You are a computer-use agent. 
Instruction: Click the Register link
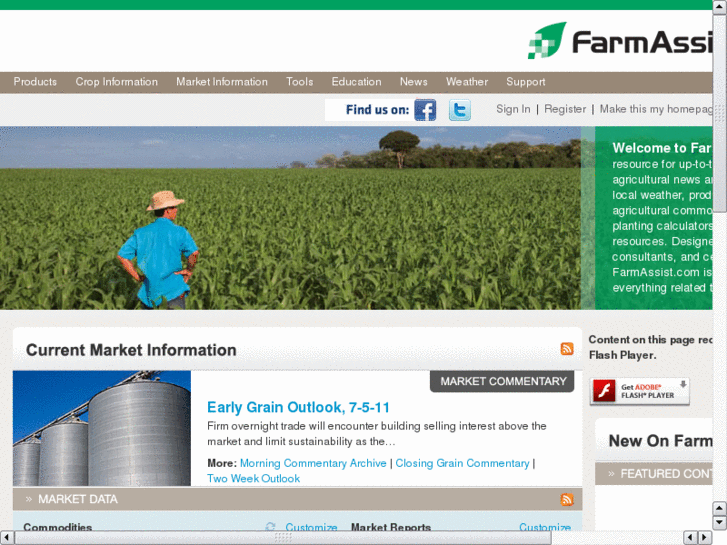[565, 109]
